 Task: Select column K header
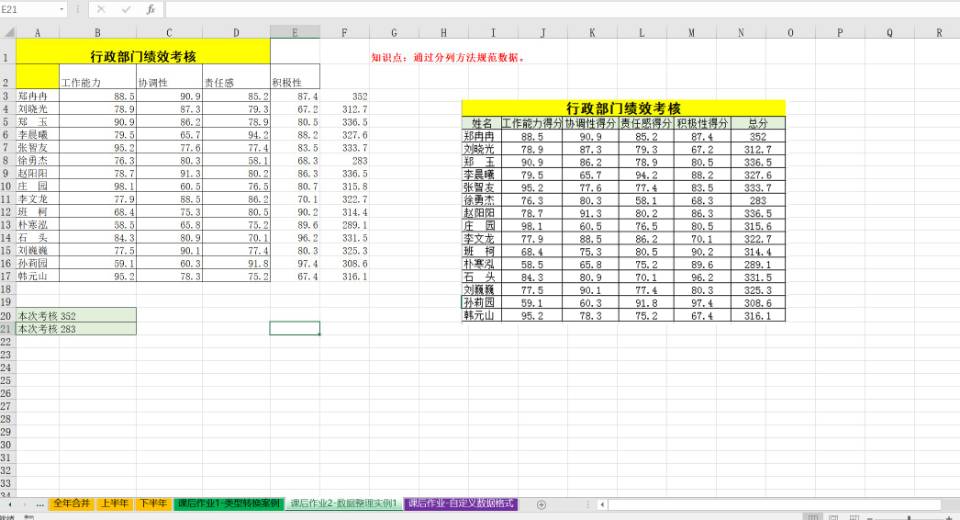592,32
